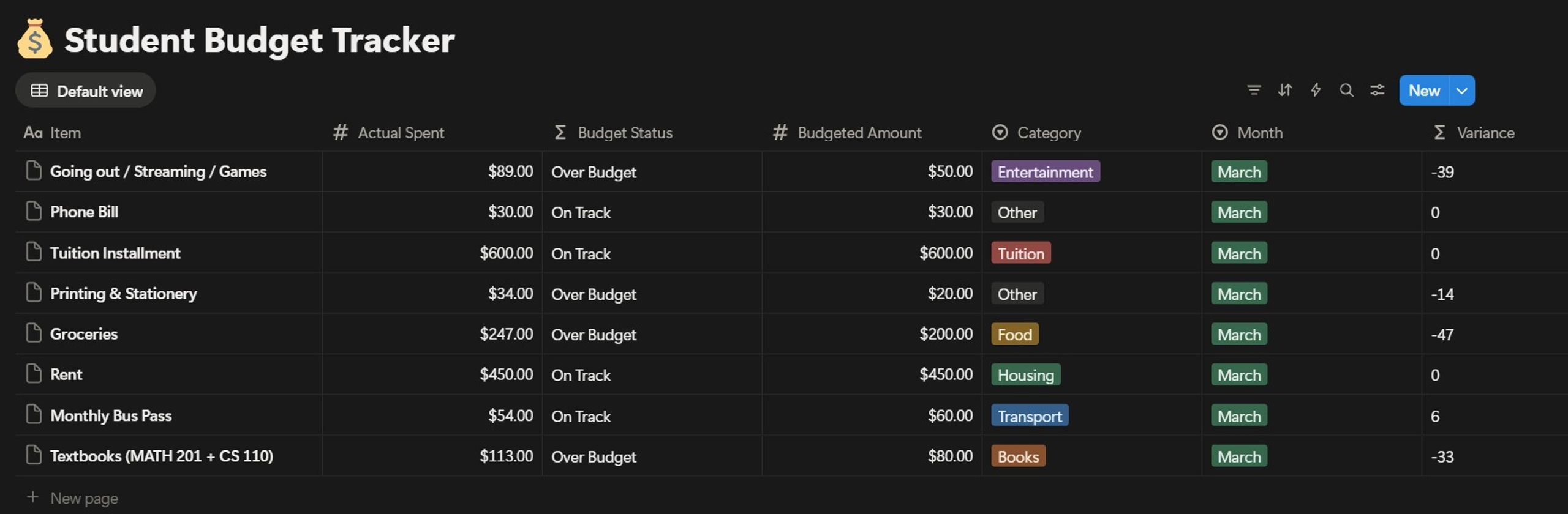Select the Student Budget Tracker title
Viewport: 1568px width, 514px height.
[x=259, y=40]
